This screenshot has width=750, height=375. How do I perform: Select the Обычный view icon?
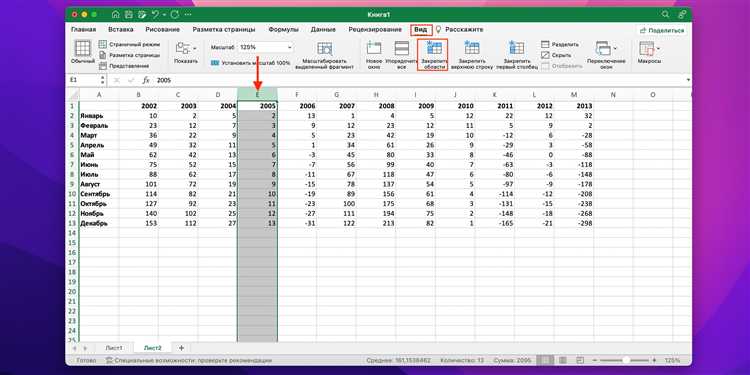(83, 48)
